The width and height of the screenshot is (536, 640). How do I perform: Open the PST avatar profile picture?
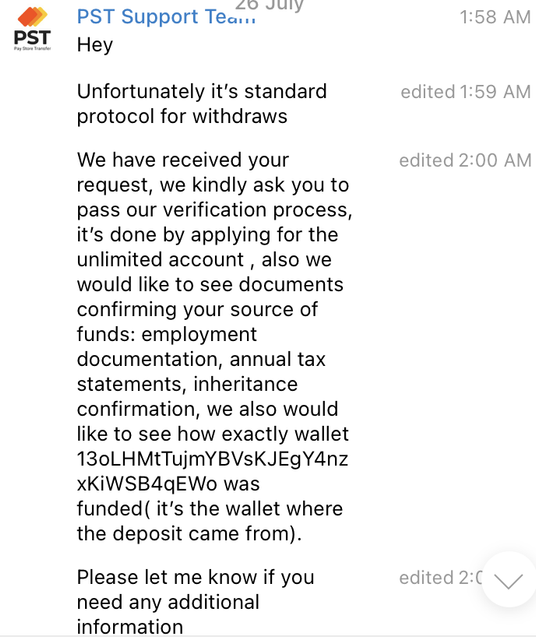(x=32, y=29)
